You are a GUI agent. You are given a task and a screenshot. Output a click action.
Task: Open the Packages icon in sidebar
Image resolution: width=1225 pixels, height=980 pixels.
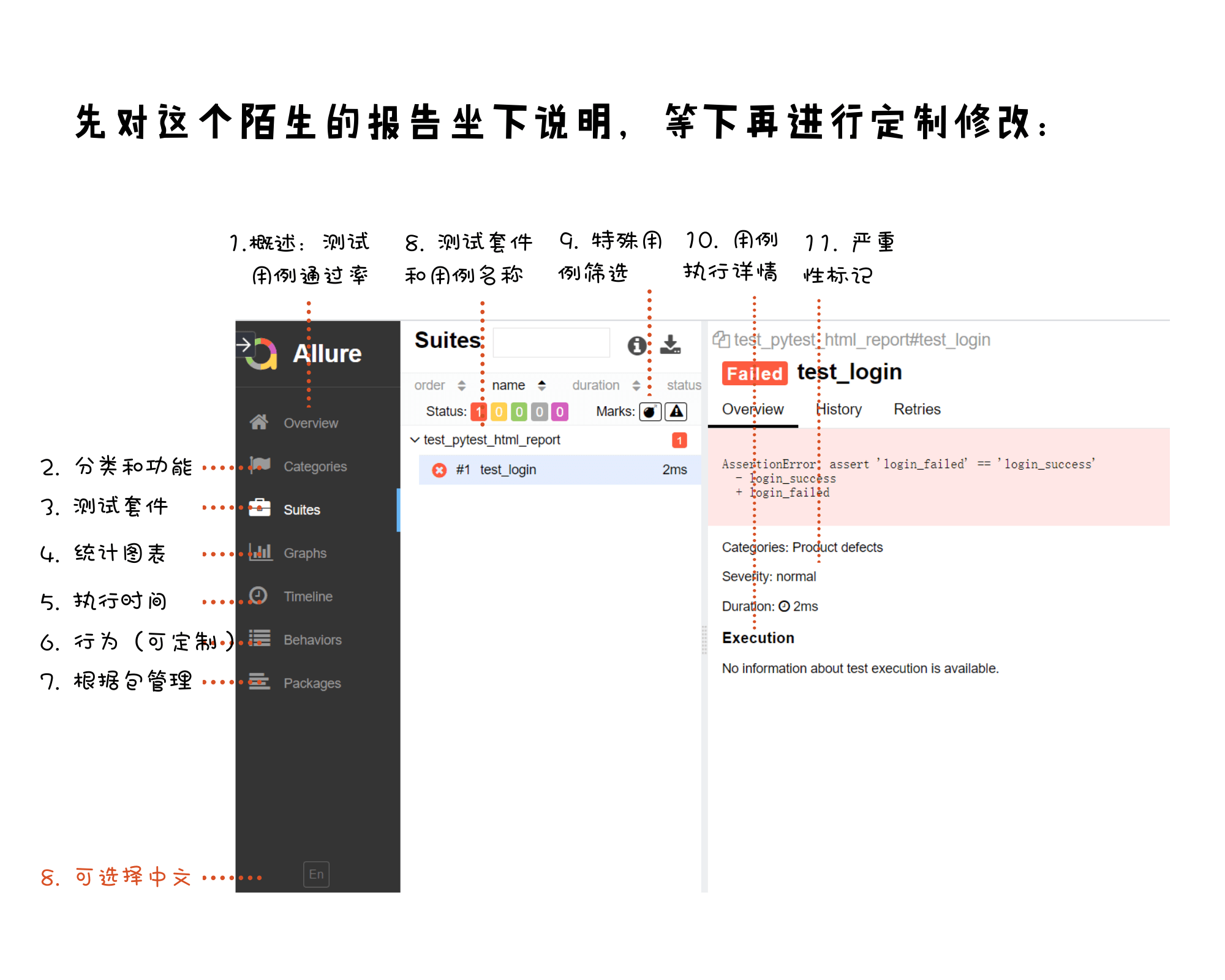point(260,682)
